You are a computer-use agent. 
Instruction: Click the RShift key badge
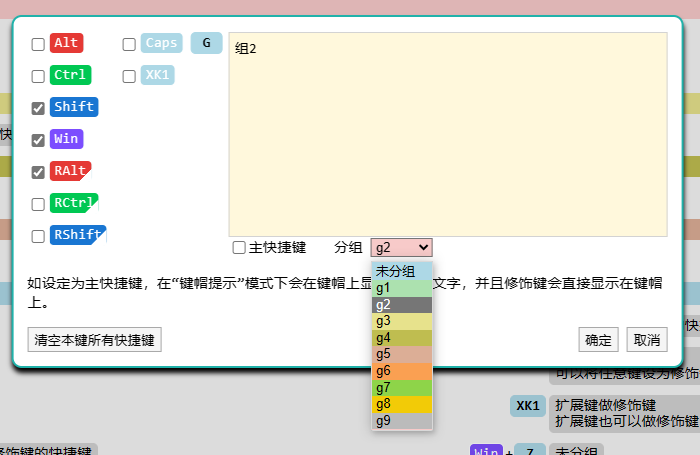point(77,235)
